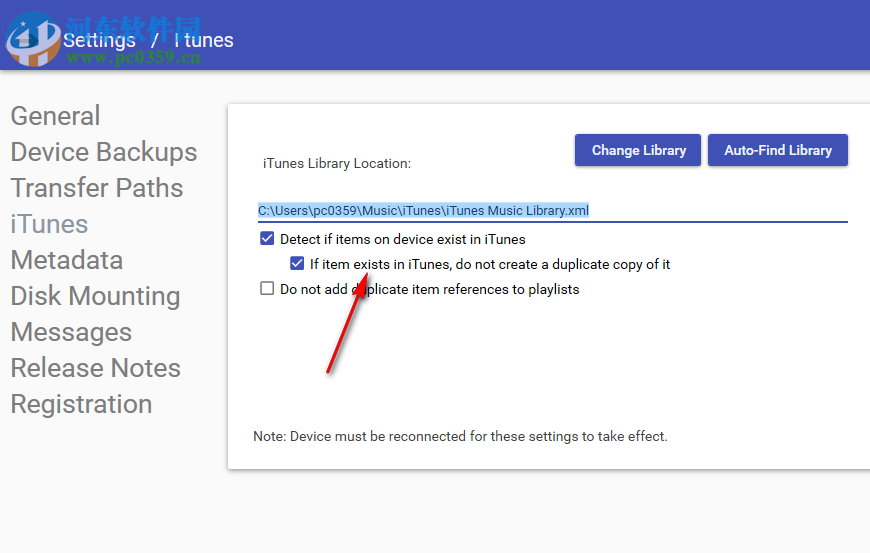Click the iTunes Library Location label
Screen dimensions: 870x553
tap(337, 164)
